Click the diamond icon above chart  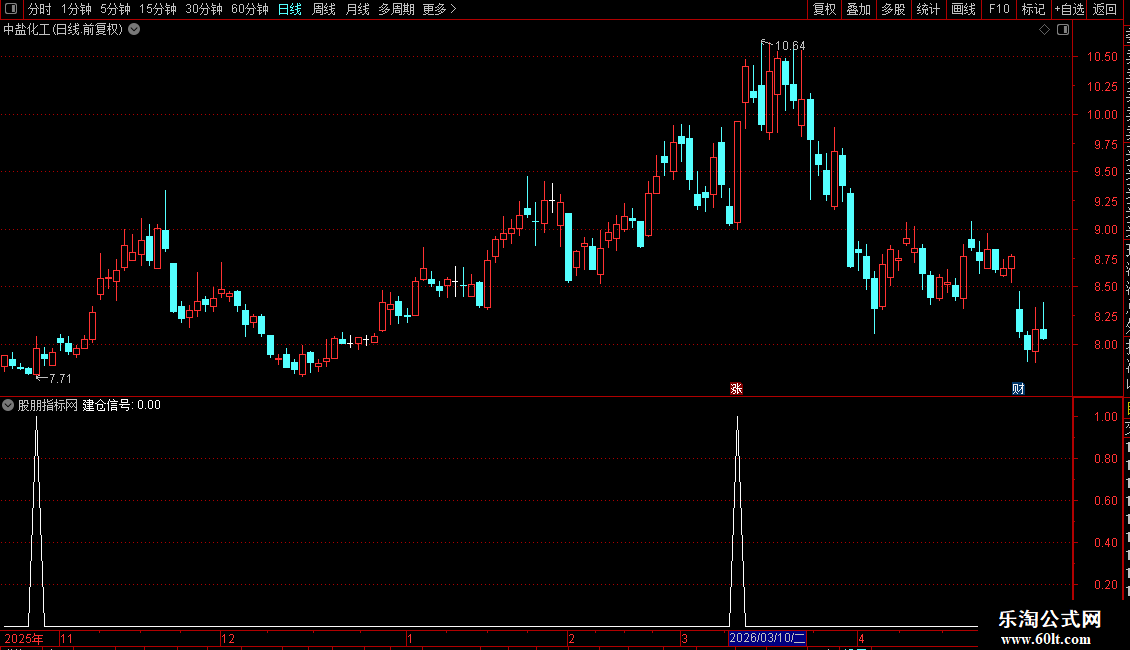1044,30
